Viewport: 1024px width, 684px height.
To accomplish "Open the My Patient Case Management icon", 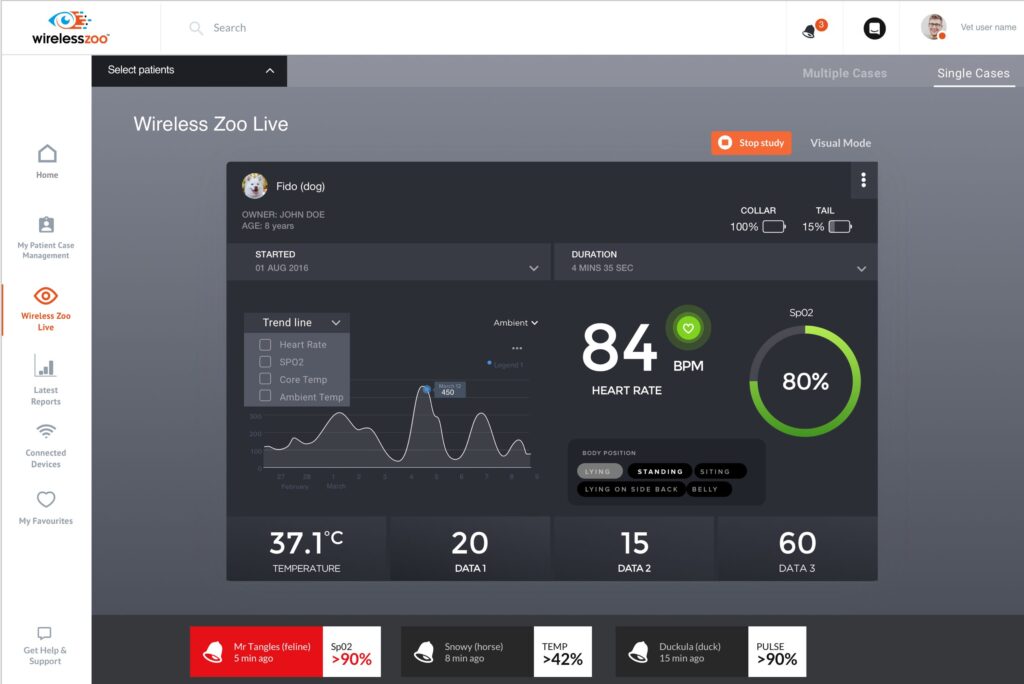I will coord(46,224).
